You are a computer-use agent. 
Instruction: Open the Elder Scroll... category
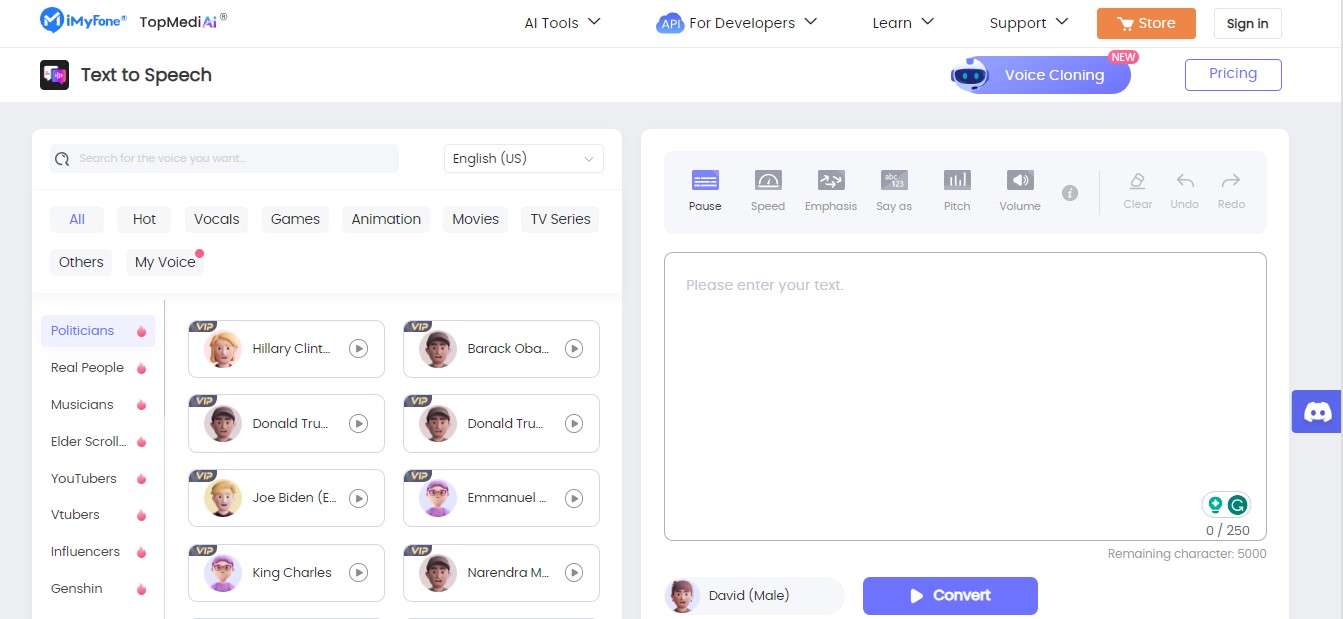point(98,442)
